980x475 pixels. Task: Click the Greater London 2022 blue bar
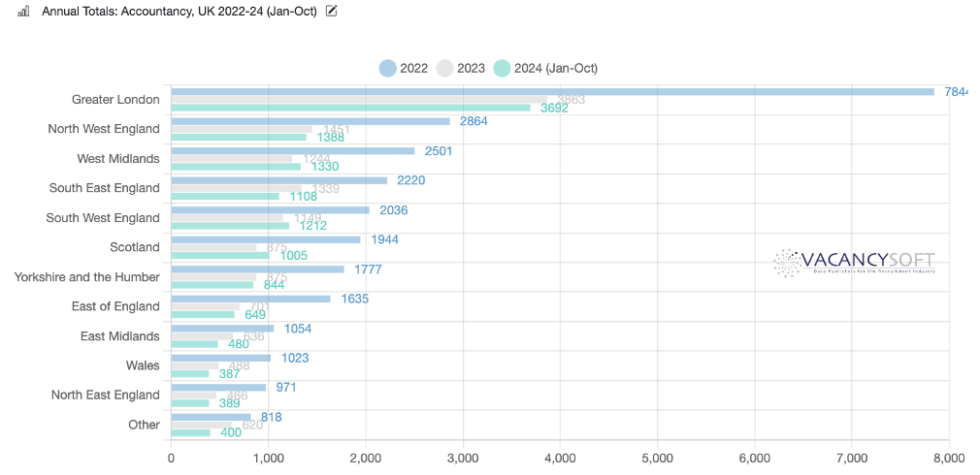pyautogui.click(x=550, y=91)
